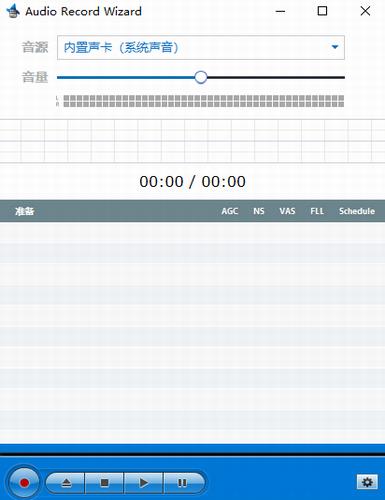This screenshot has width=385, height=500.
Task: Start recording with the red record button
Action: coord(24,482)
